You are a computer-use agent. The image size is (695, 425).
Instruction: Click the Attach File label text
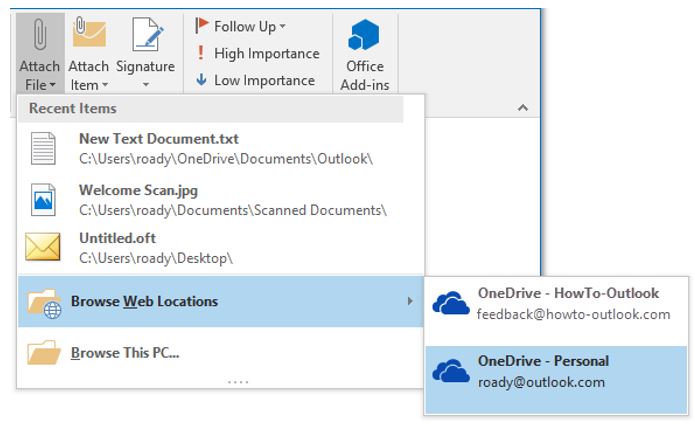[x=39, y=75]
